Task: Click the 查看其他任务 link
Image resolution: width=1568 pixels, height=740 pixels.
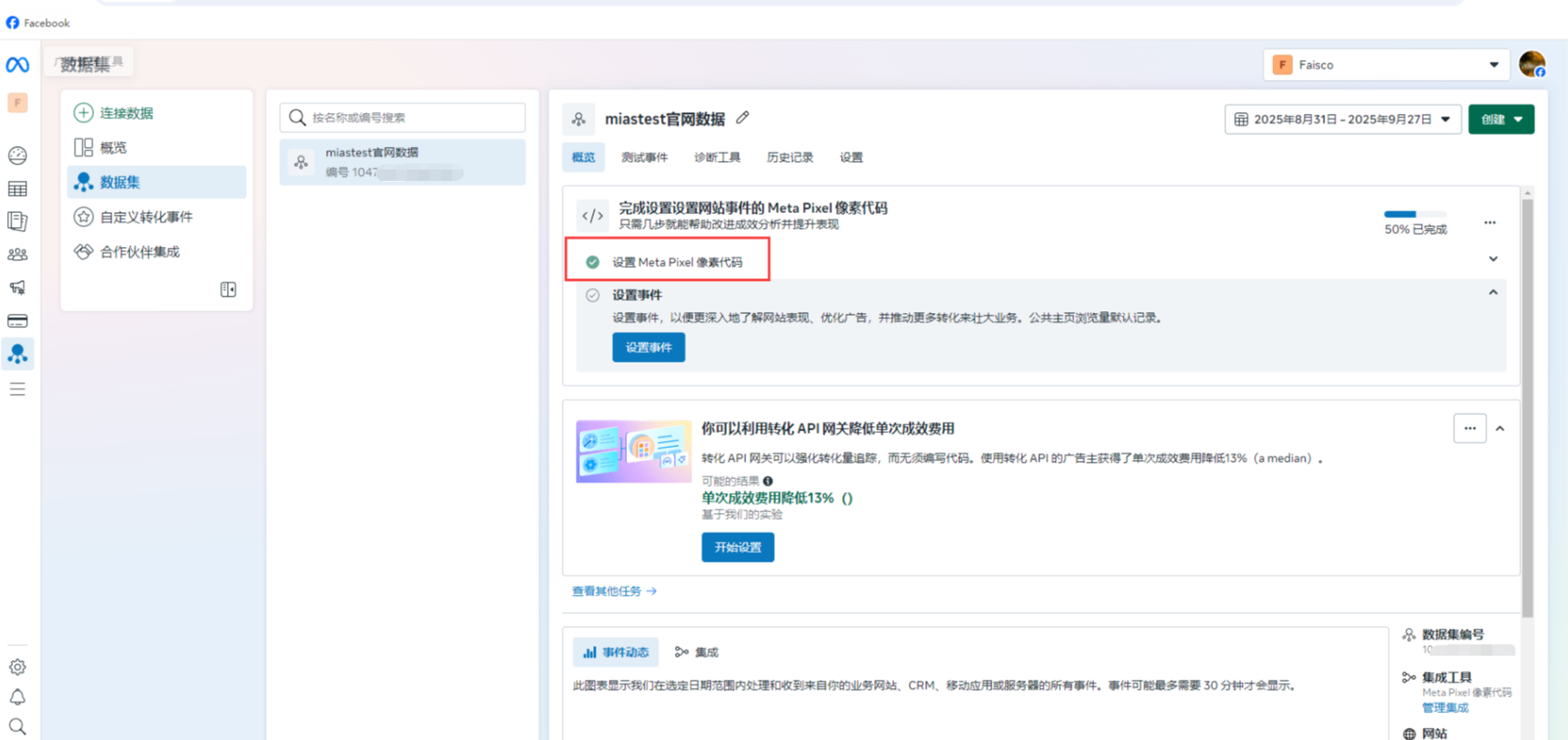Action: (614, 591)
